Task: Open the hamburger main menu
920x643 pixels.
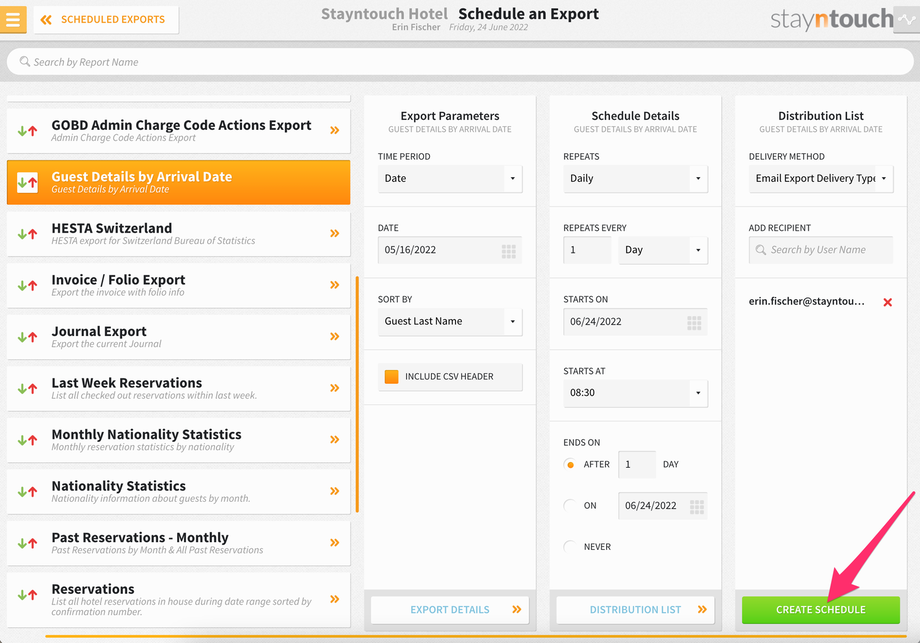Action: pos(12,19)
